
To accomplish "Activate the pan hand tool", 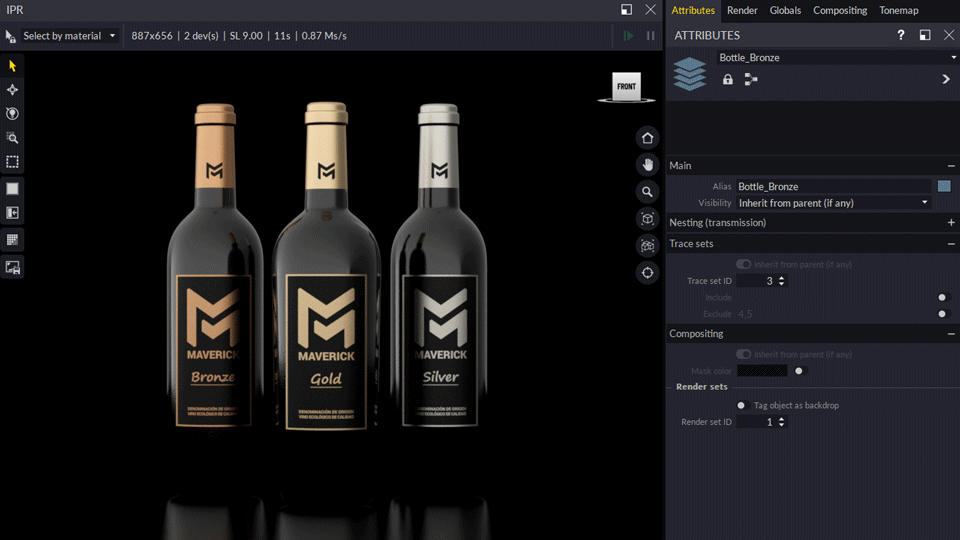I will pos(648,165).
